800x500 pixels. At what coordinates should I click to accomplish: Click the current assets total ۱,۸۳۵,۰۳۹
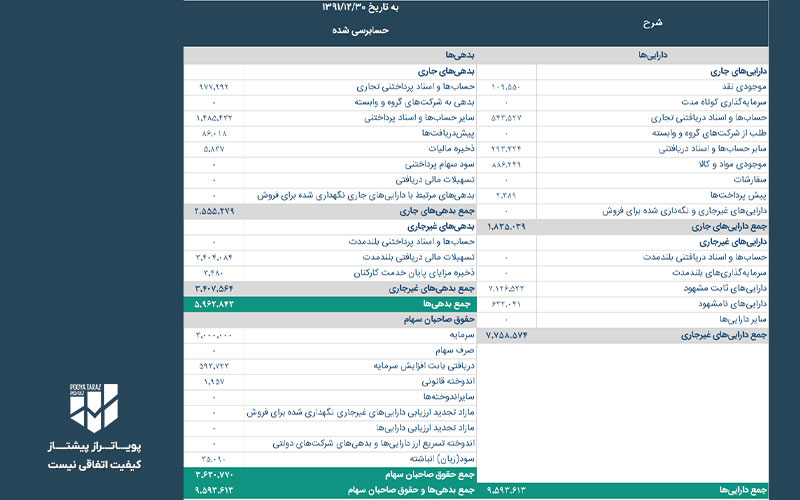click(506, 227)
